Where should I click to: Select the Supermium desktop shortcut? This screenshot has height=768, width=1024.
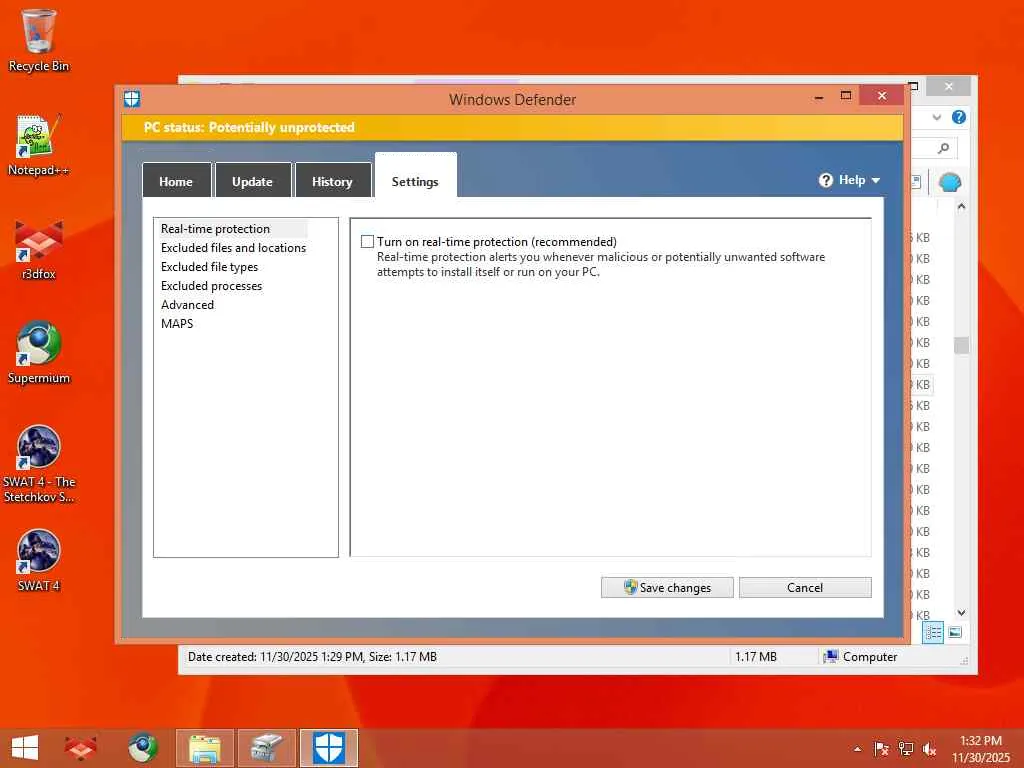point(39,353)
